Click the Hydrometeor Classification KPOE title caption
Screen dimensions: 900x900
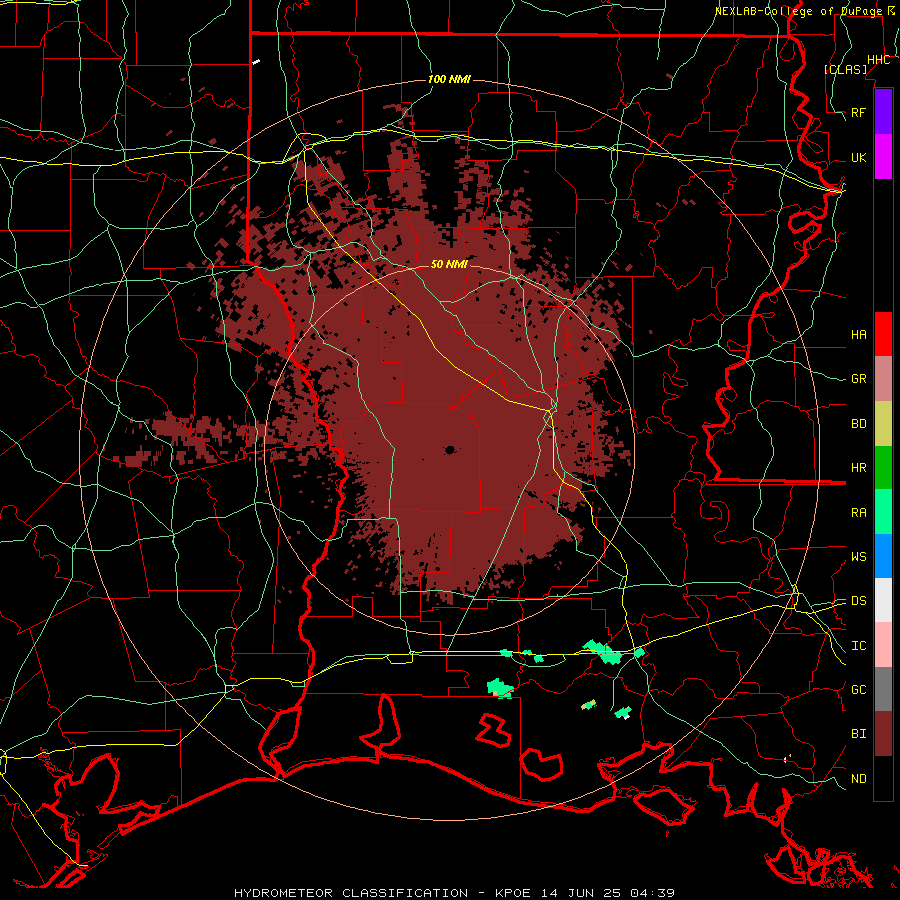coord(454,893)
